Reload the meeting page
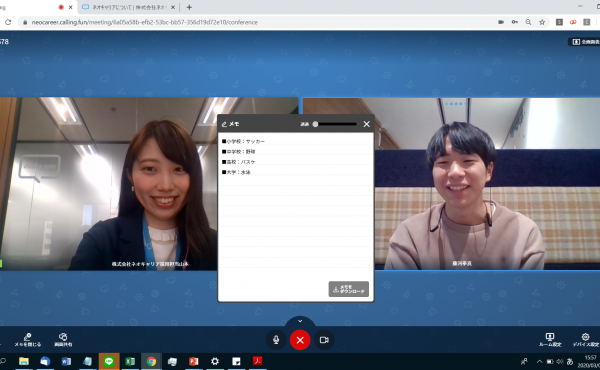 pyautogui.click(x=8, y=22)
